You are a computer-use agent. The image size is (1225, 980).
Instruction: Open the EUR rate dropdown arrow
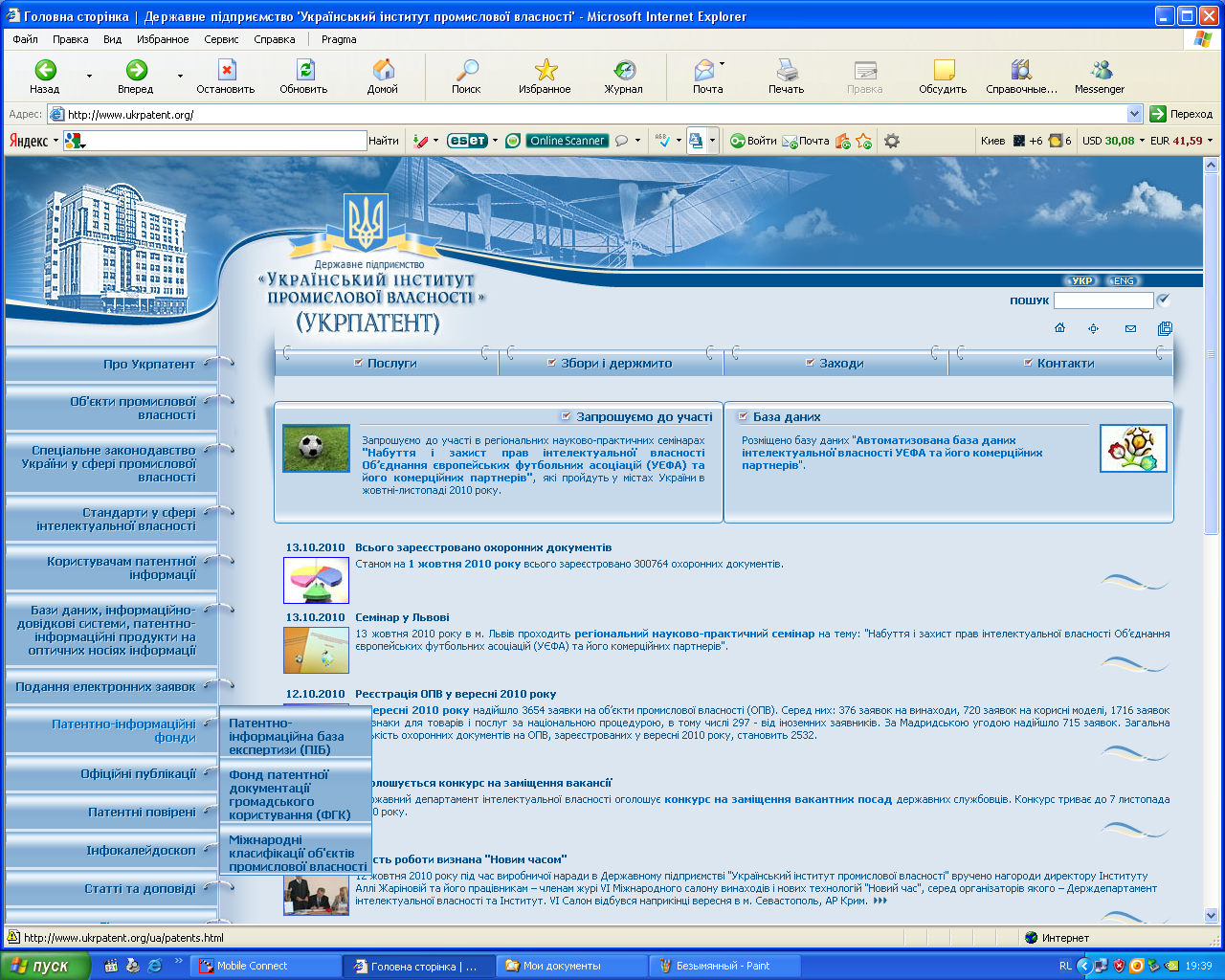coord(1210,141)
